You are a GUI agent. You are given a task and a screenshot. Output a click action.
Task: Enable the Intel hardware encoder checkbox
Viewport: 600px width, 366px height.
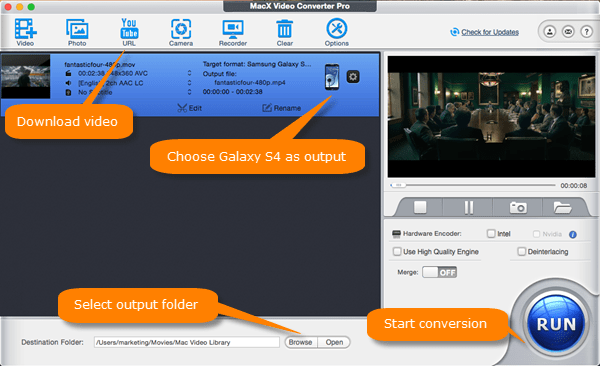pyautogui.click(x=491, y=234)
